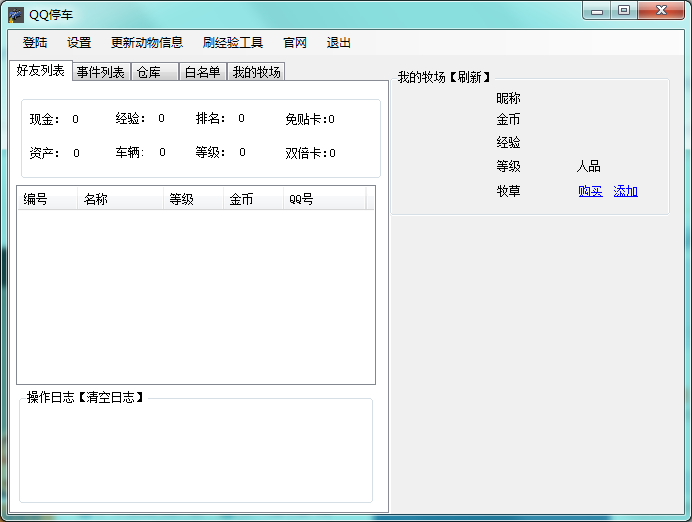Switch to the 好友列表 tab

(x=41, y=71)
